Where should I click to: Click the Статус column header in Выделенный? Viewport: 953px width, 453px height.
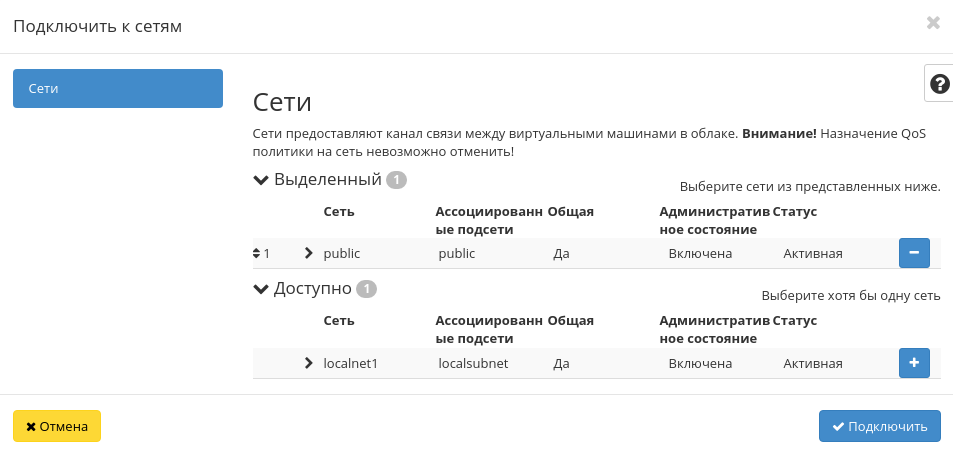tap(795, 211)
